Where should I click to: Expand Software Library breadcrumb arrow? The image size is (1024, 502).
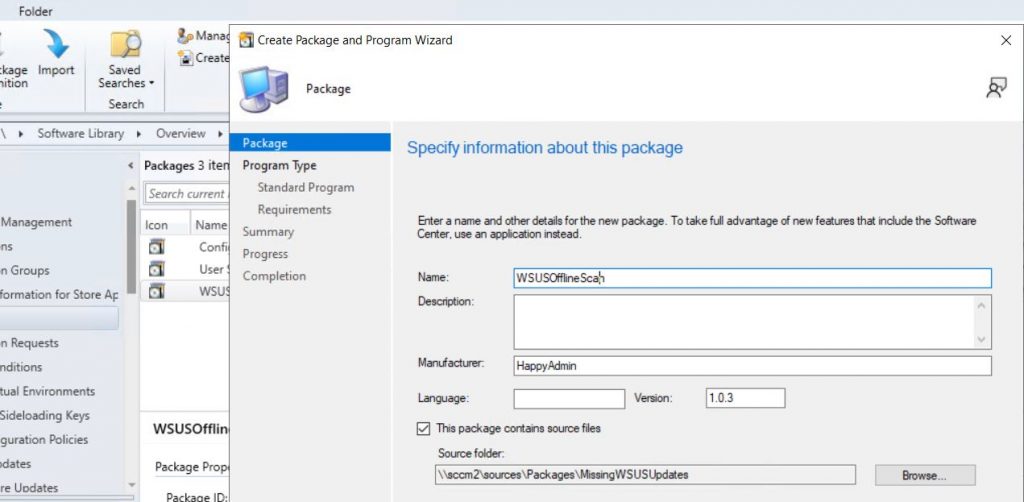[139, 134]
